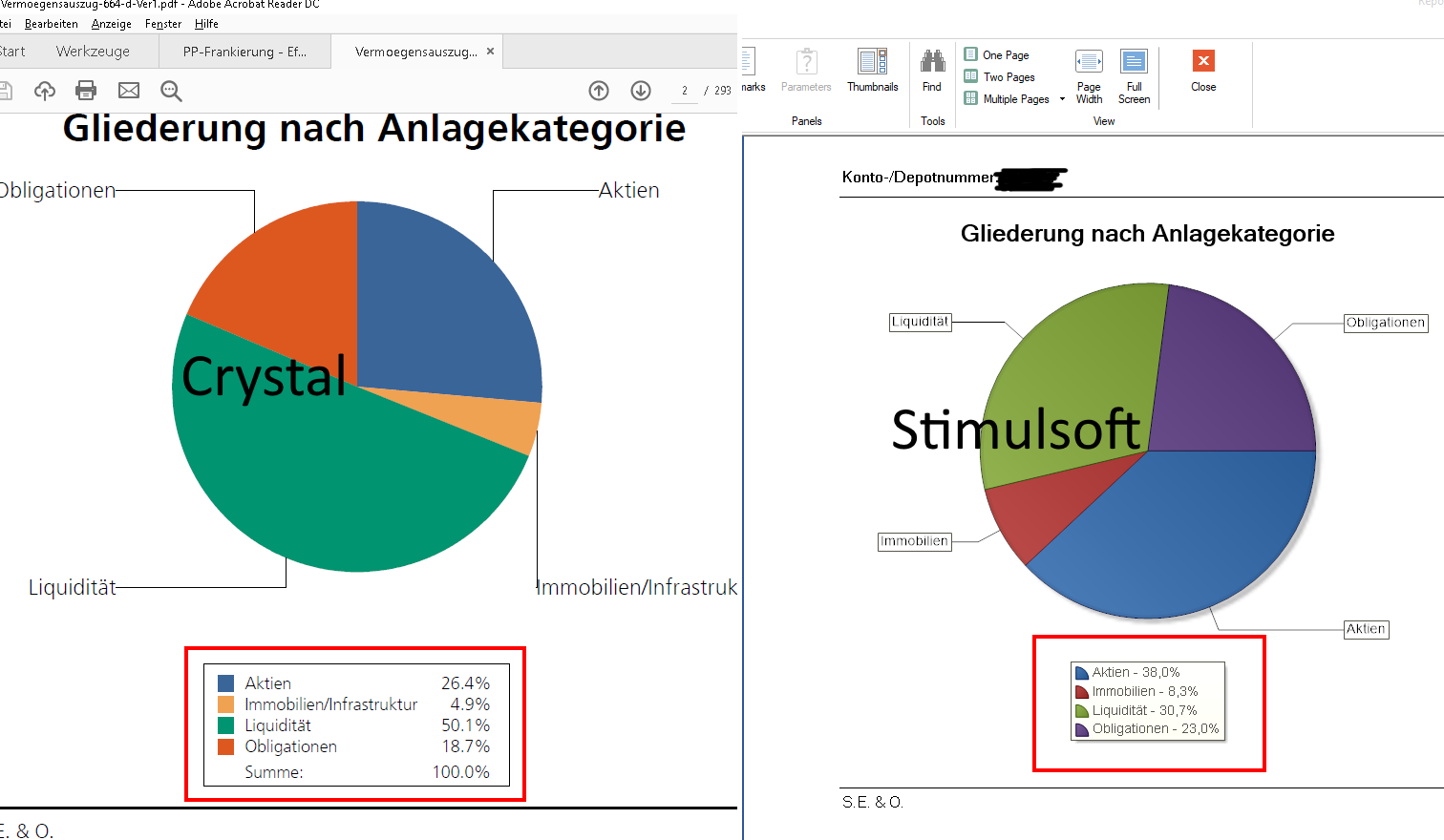Click the dark orange Obligationen swatch in Crystal legend

click(x=226, y=746)
